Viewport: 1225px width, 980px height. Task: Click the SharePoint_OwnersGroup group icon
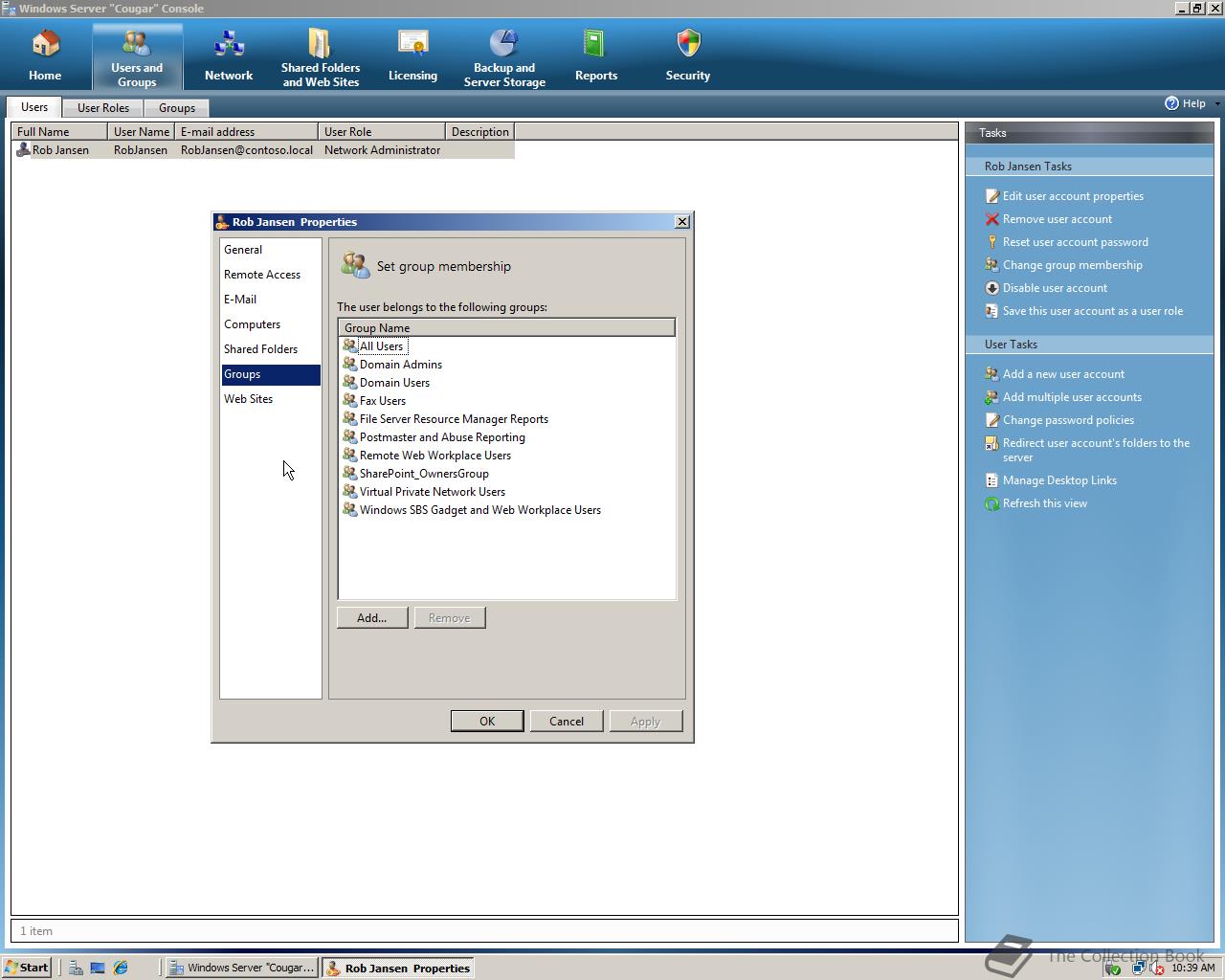click(350, 473)
